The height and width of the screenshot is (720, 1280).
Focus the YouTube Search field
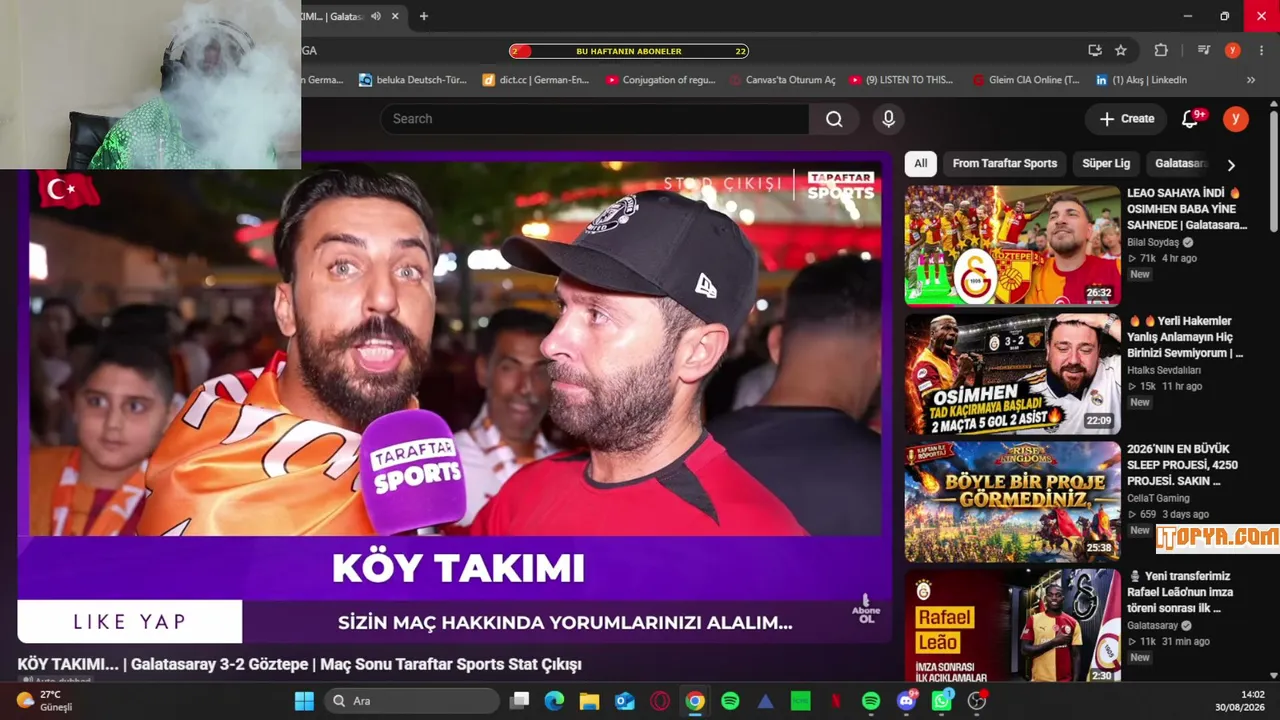coord(594,119)
